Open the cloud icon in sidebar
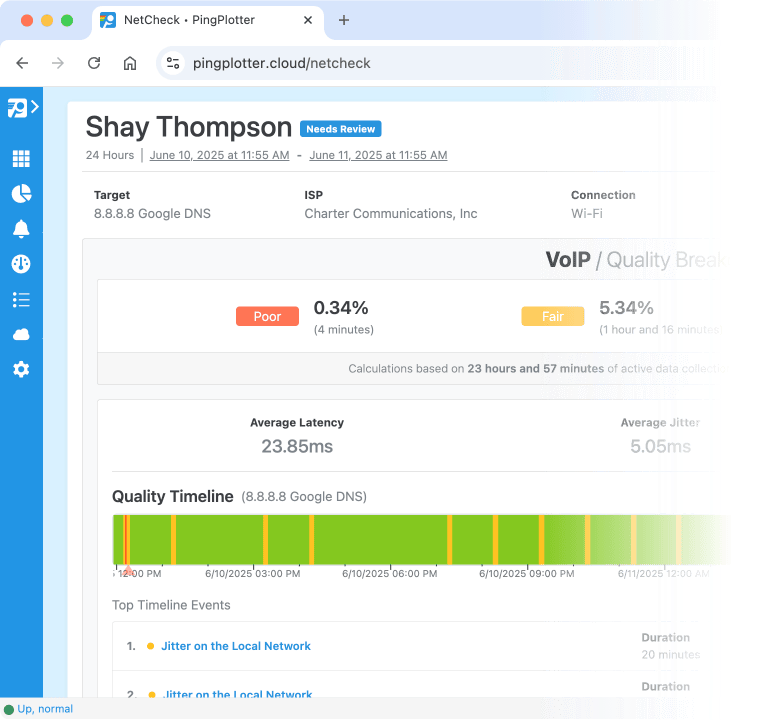The width and height of the screenshot is (770, 720). [21, 334]
